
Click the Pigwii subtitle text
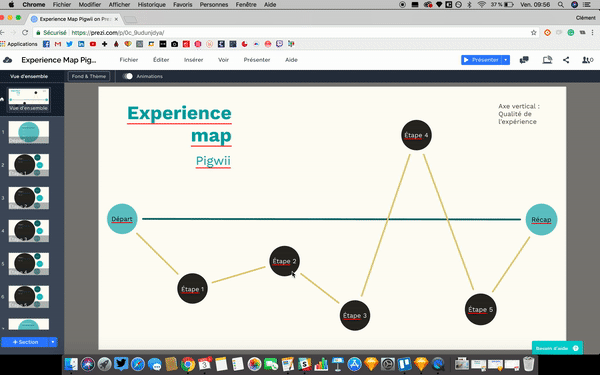213,161
